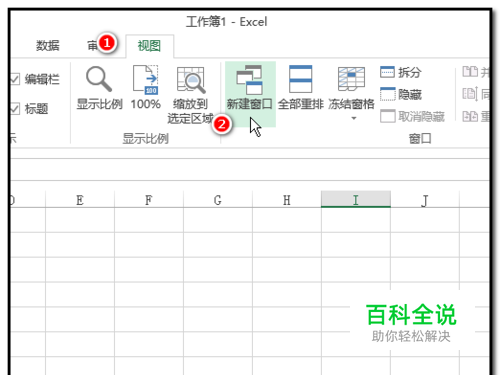
Task: Click the Synchronous Scrolling icon
Action: 470,94
